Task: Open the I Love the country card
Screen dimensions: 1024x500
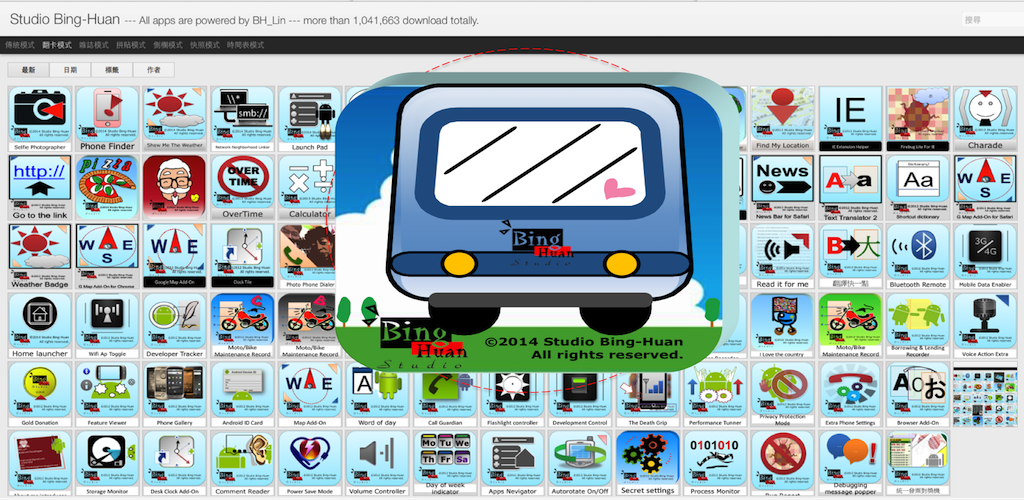Action: click(782, 325)
